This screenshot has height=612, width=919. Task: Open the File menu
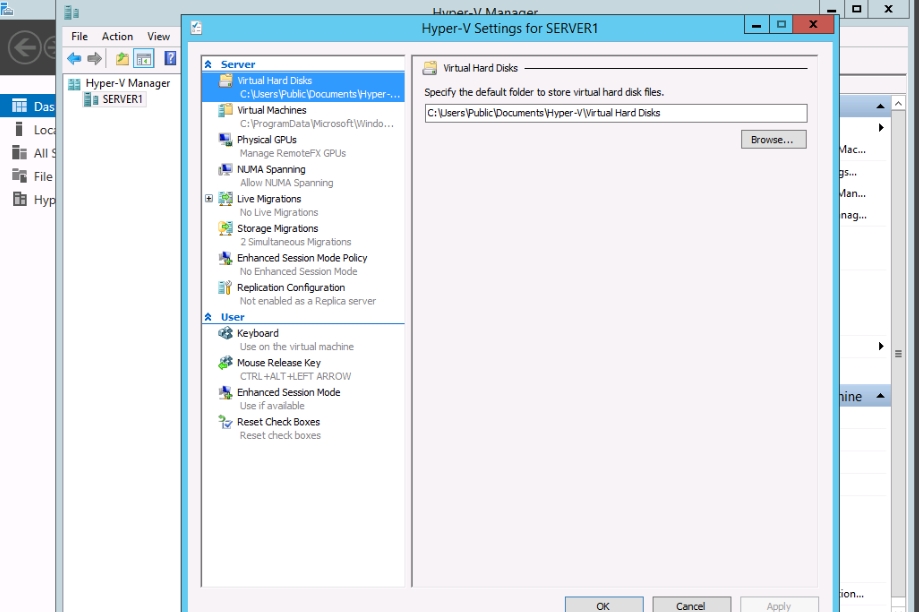click(80, 36)
